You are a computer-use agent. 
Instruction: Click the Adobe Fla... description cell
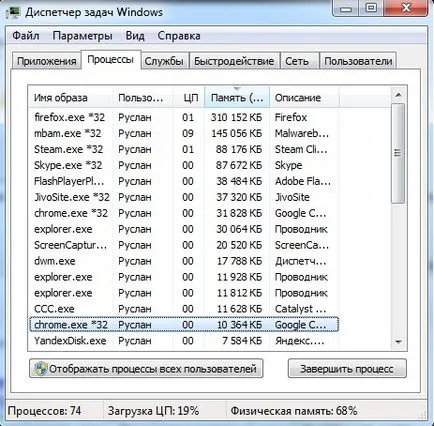(303, 181)
